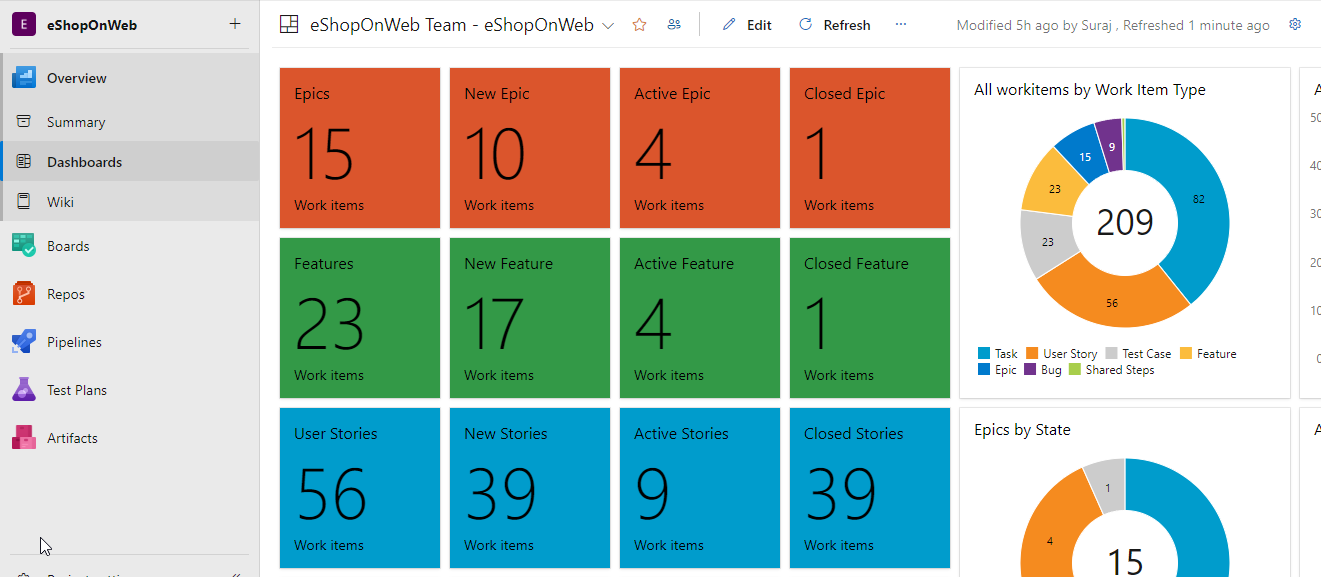Favorite this dashboard with the star icon
1321x577 pixels.
click(x=640, y=25)
